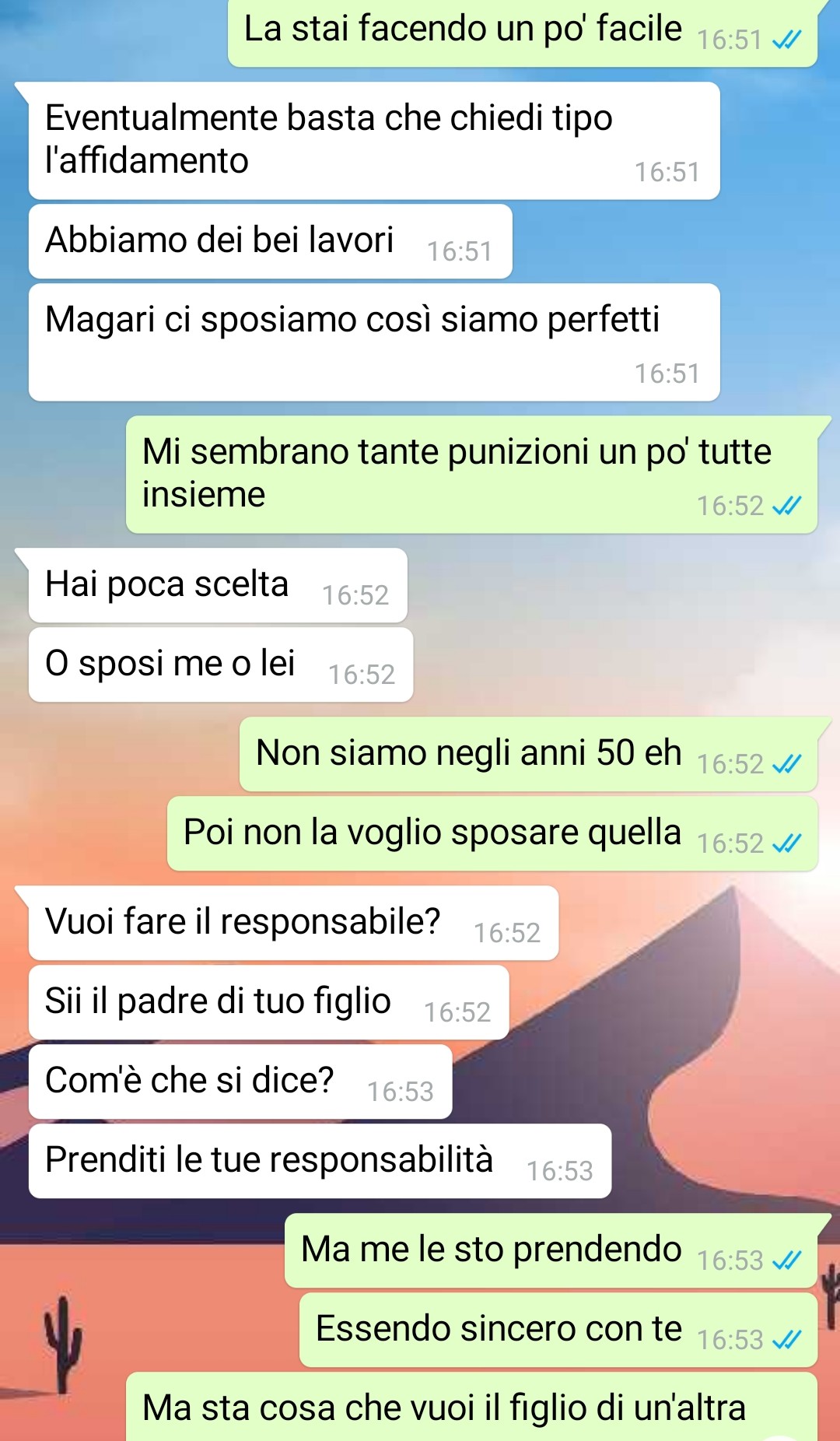Tap the read ticks on 'Non siamo negli anni 50 eh'
840x1441 pixels.
(786, 765)
